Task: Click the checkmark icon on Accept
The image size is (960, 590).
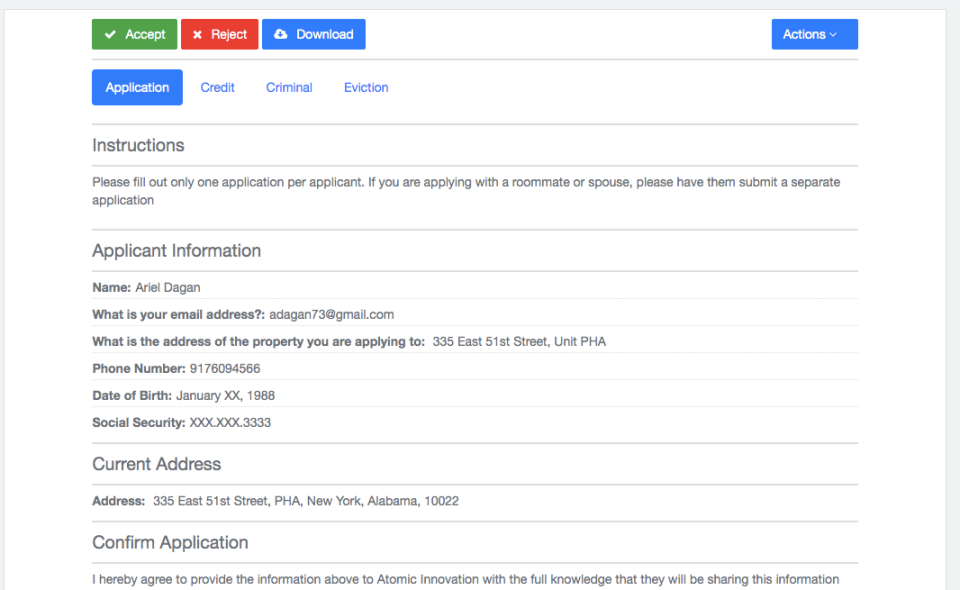Action: point(110,35)
